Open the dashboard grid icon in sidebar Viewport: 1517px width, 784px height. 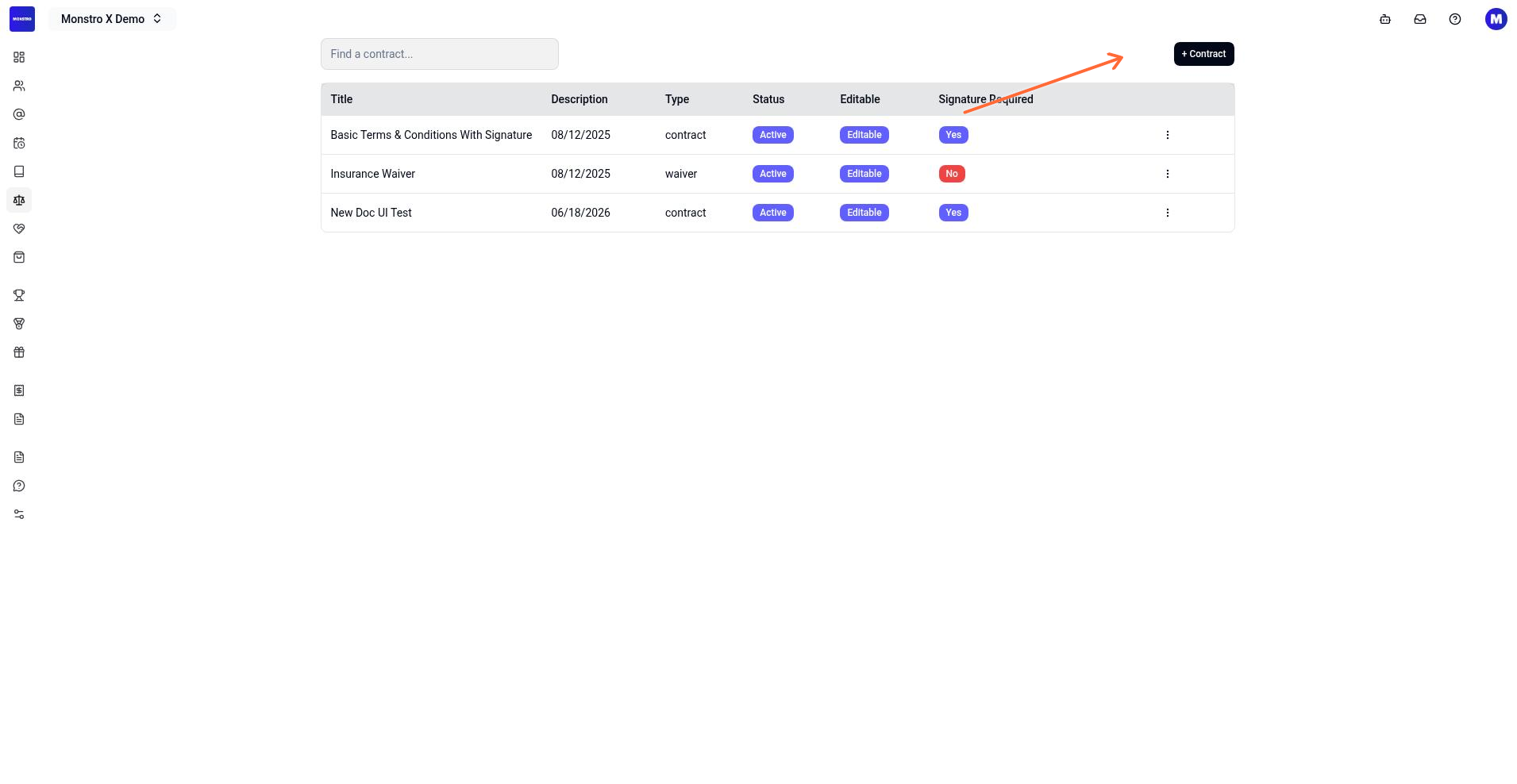tap(19, 57)
